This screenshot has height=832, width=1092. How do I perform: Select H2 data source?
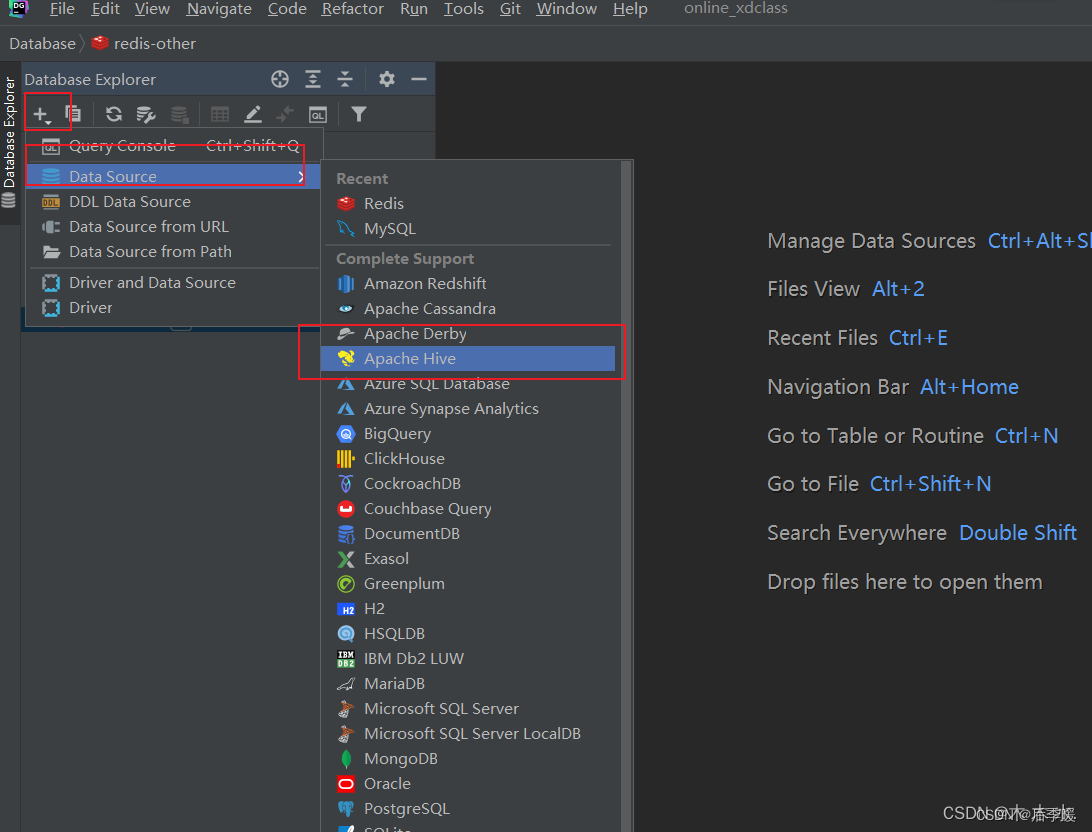468,609
